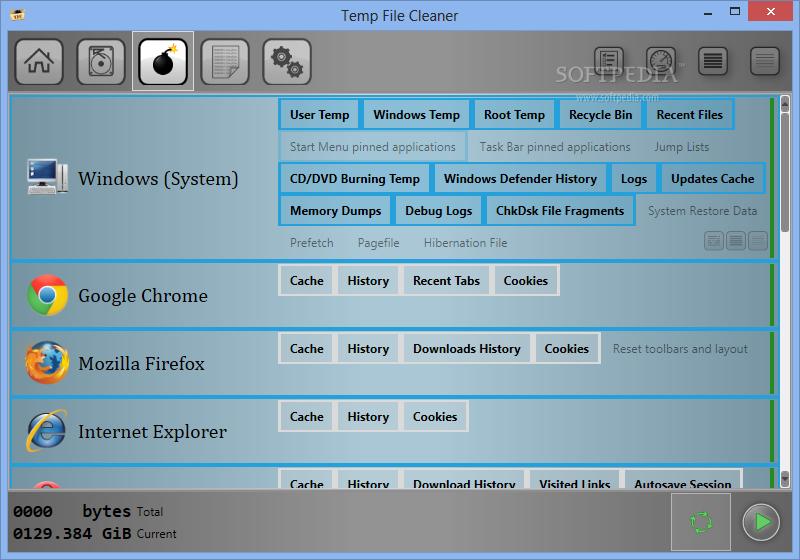Toggle Mozilla Firefox History
Image resolution: width=800 pixels, height=560 pixels.
coord(368,348)
